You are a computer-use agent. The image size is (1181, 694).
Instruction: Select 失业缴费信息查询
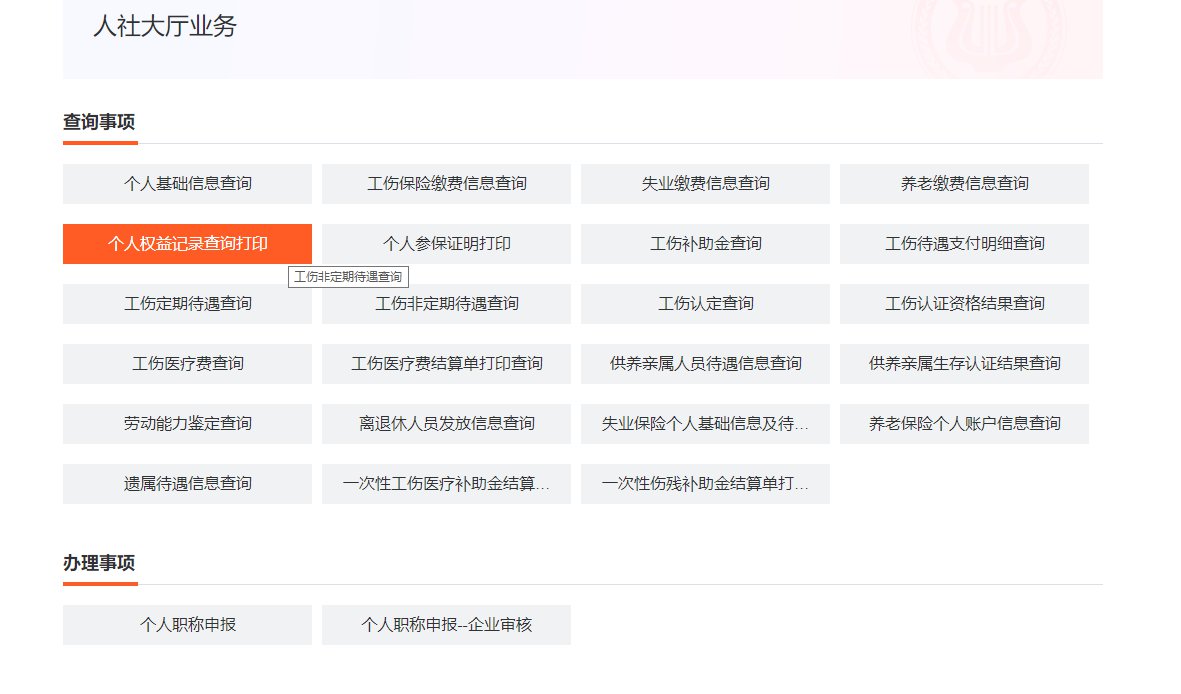[x=705, y=184]
